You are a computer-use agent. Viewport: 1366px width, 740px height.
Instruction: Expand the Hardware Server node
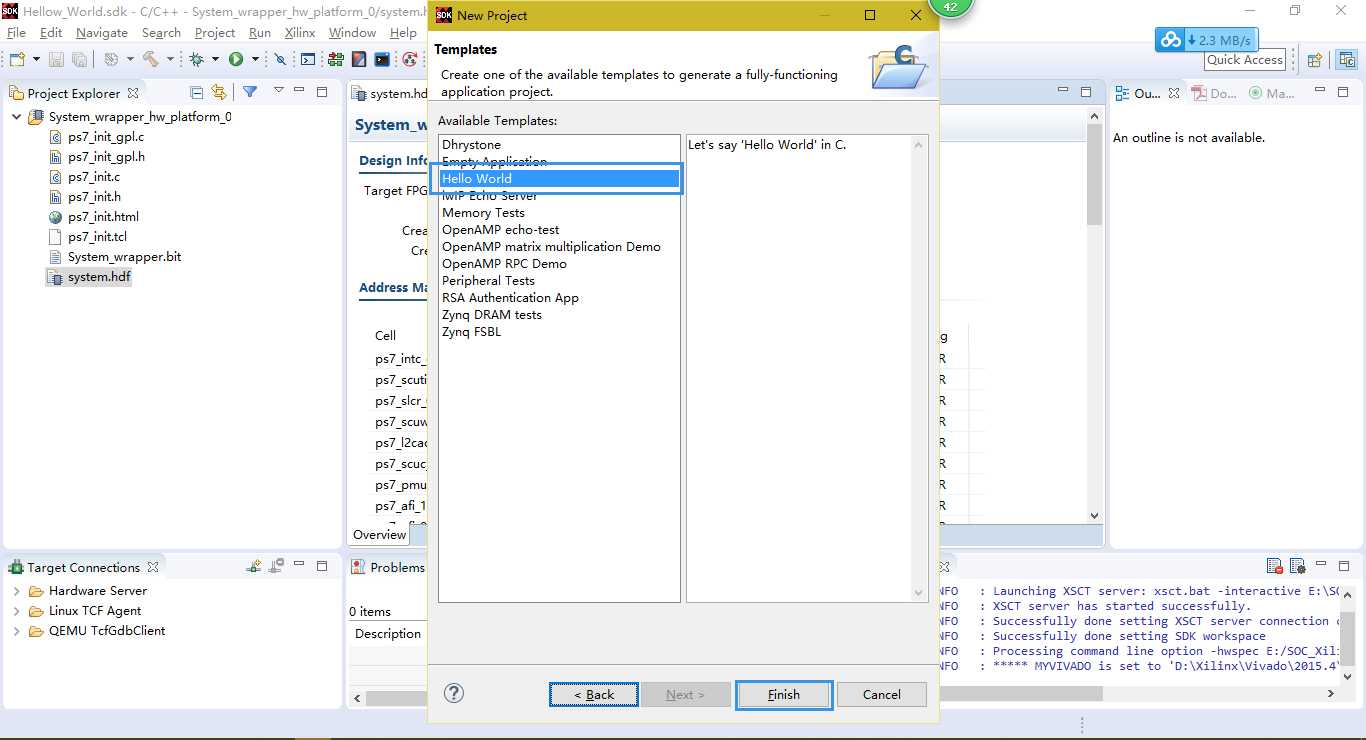click(16, 591)
